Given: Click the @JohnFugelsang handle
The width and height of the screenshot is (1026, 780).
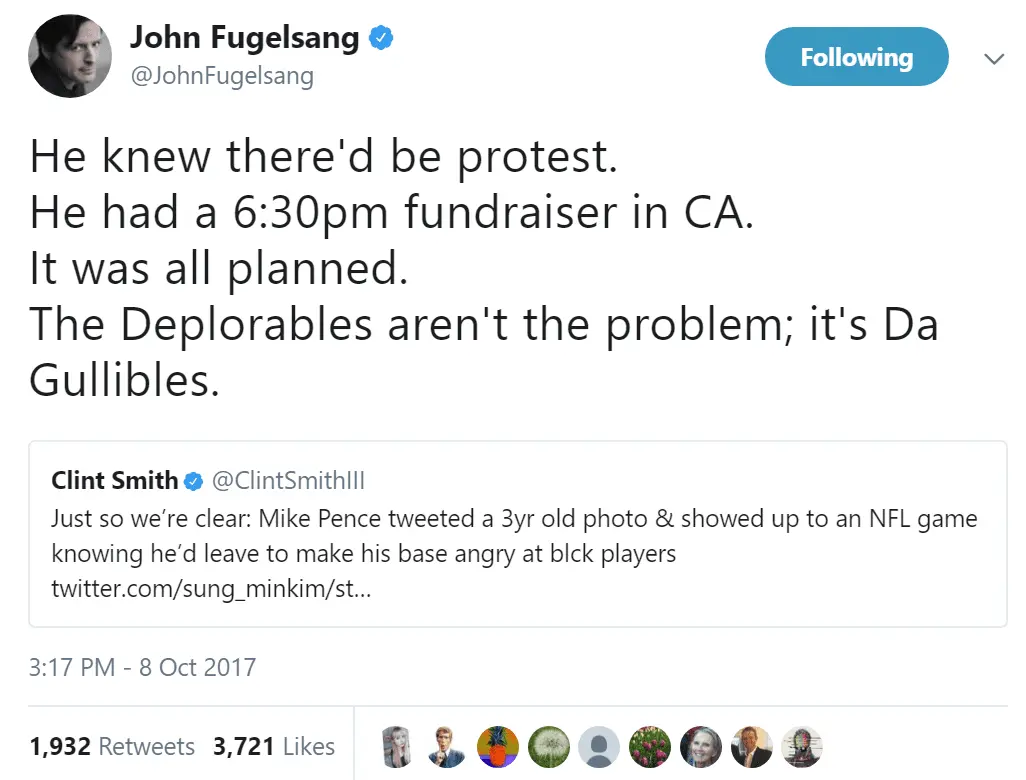Looking at the screenshot, I should (222, 75).
